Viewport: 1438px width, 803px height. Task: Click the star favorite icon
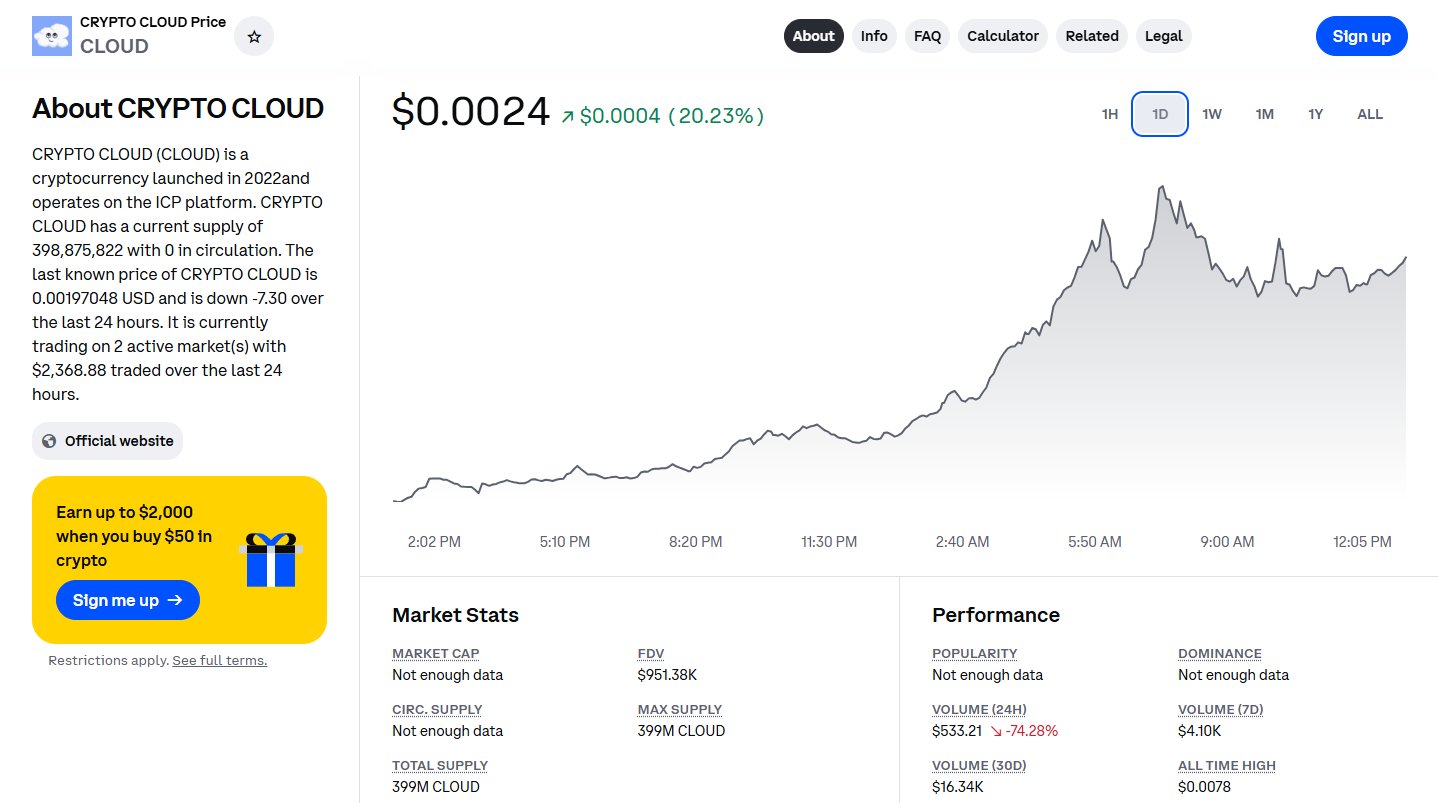pos(254,37)
